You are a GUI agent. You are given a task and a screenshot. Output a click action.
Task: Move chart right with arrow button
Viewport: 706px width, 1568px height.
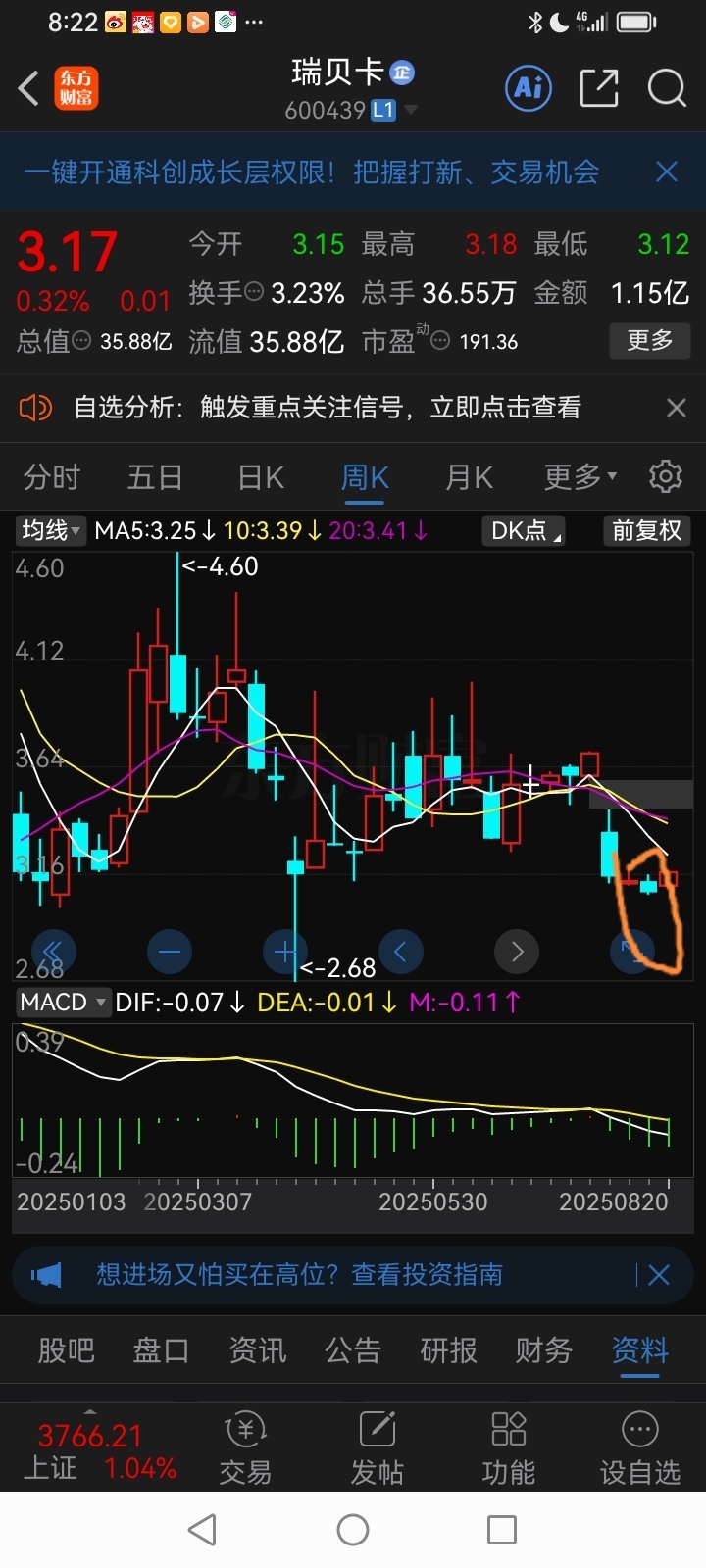coord(517,951)
